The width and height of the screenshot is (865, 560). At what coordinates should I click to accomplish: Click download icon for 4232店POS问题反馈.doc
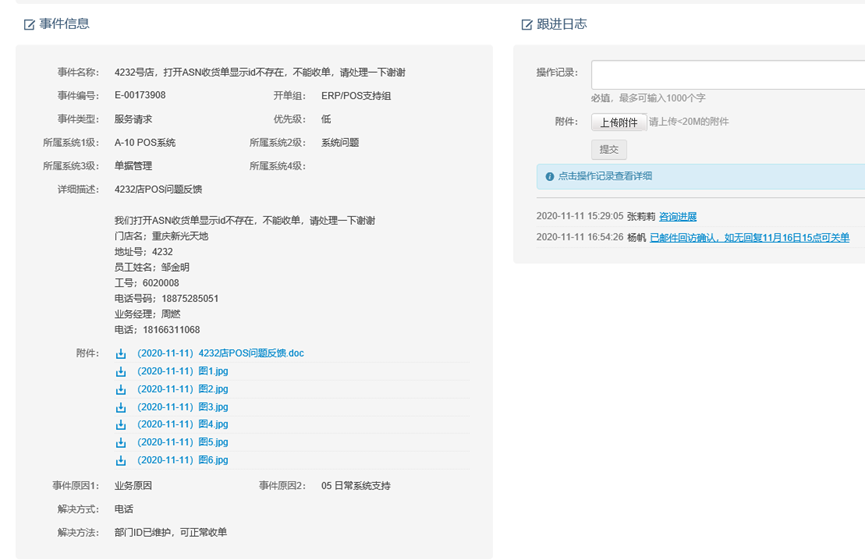(x=121, y=354)
